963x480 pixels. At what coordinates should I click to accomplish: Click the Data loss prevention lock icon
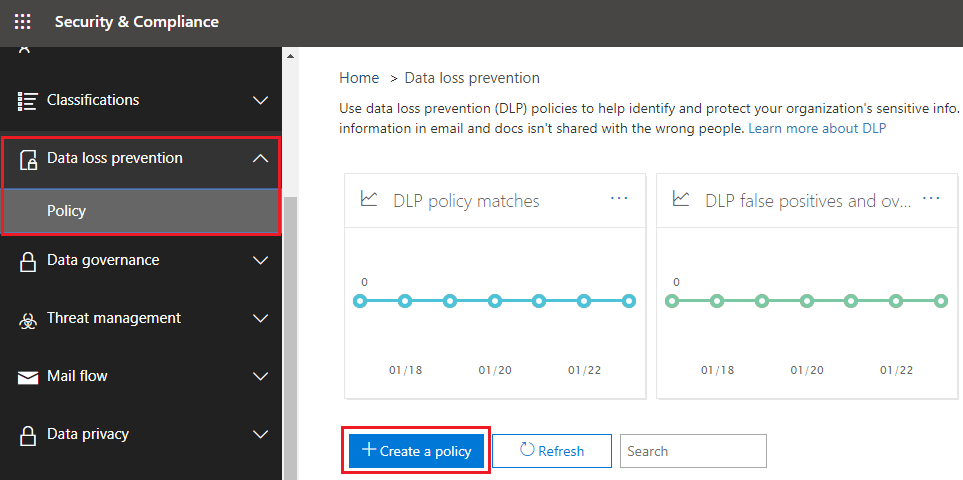(x=28, y=159)
